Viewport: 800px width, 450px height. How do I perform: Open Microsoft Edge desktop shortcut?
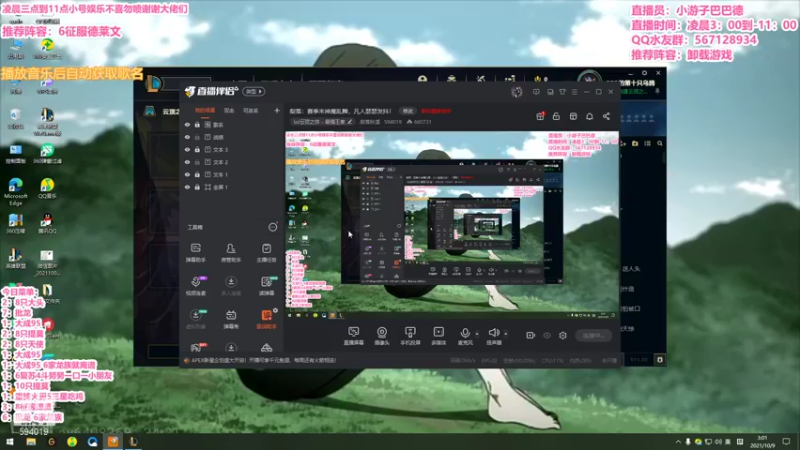15,191
